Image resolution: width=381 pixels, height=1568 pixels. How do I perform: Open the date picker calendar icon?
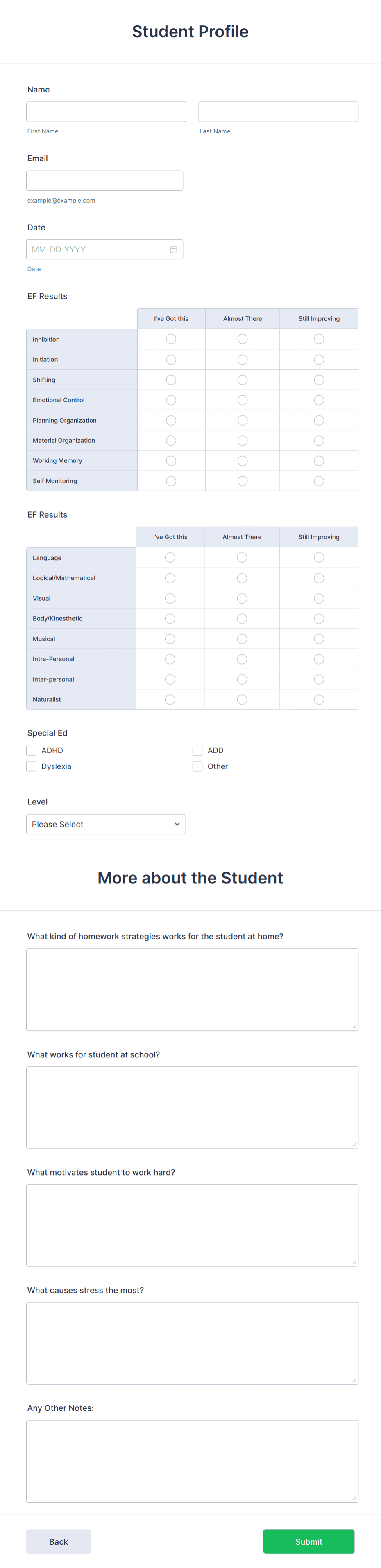tap(173, 249)
